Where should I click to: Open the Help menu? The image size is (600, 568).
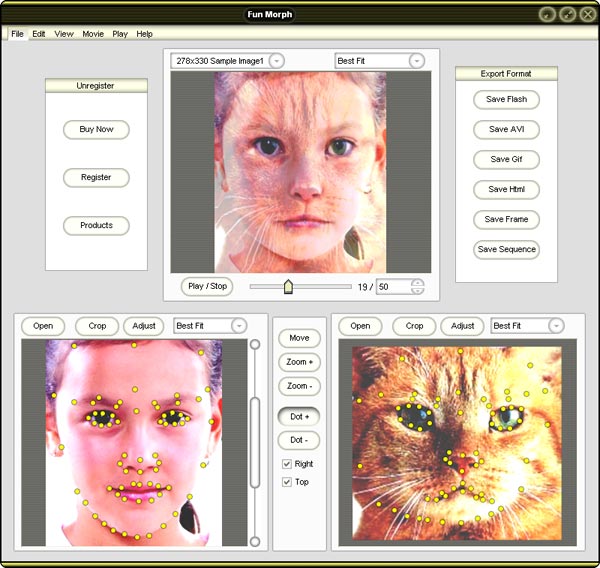coord(144,34)
